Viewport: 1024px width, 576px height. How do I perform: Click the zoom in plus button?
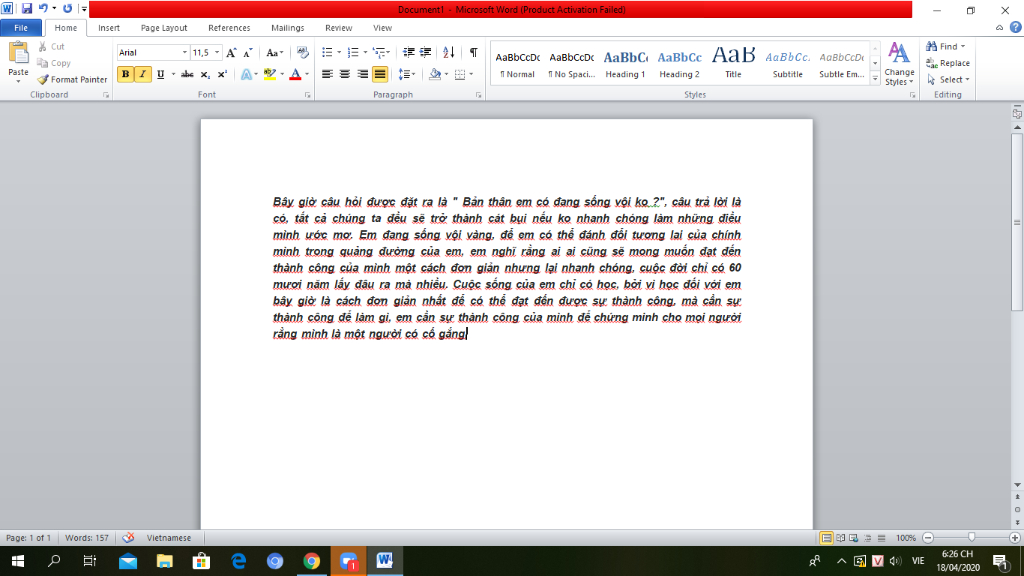(1015, 538)
